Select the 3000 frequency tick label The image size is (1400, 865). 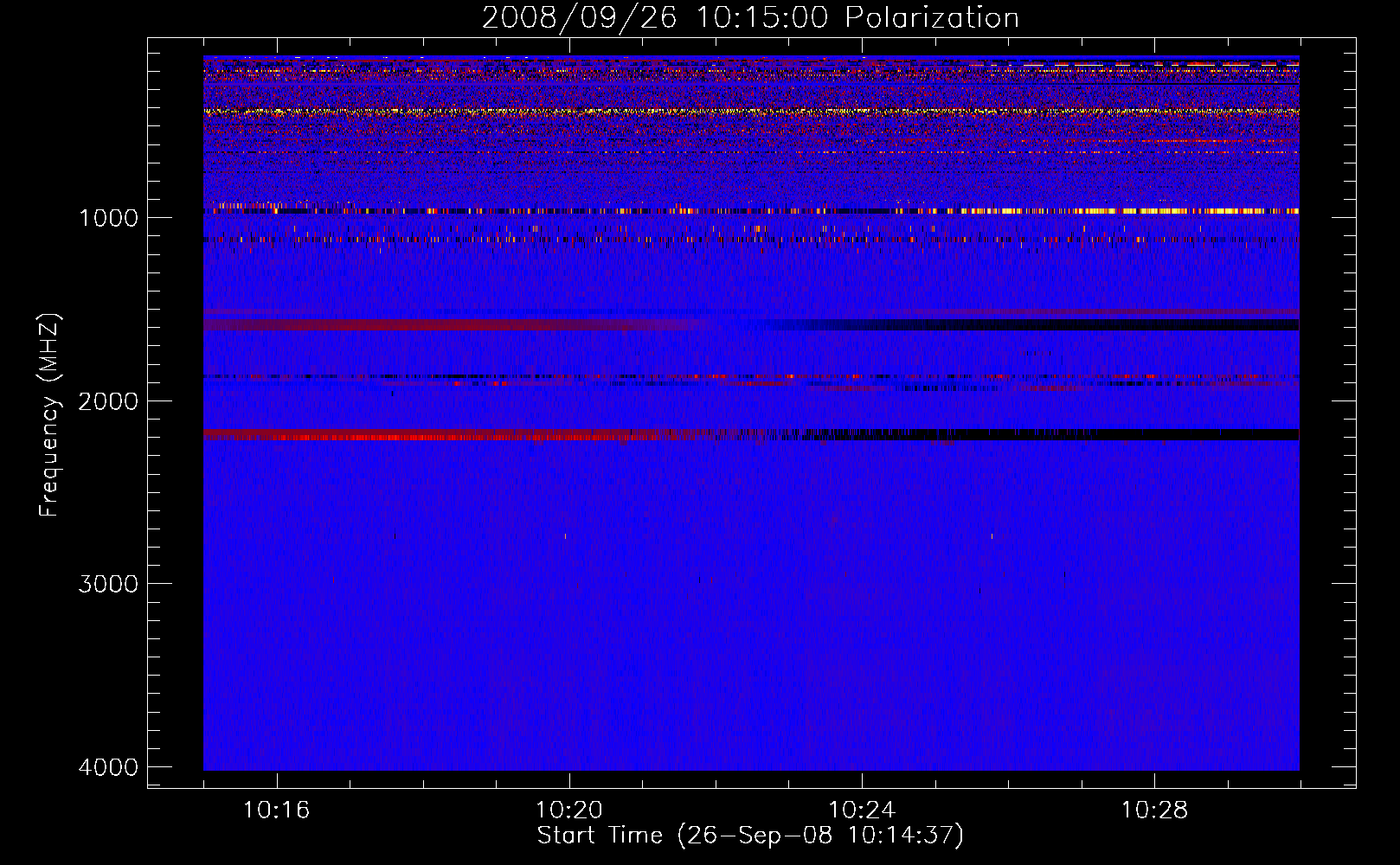coord(108,584)
